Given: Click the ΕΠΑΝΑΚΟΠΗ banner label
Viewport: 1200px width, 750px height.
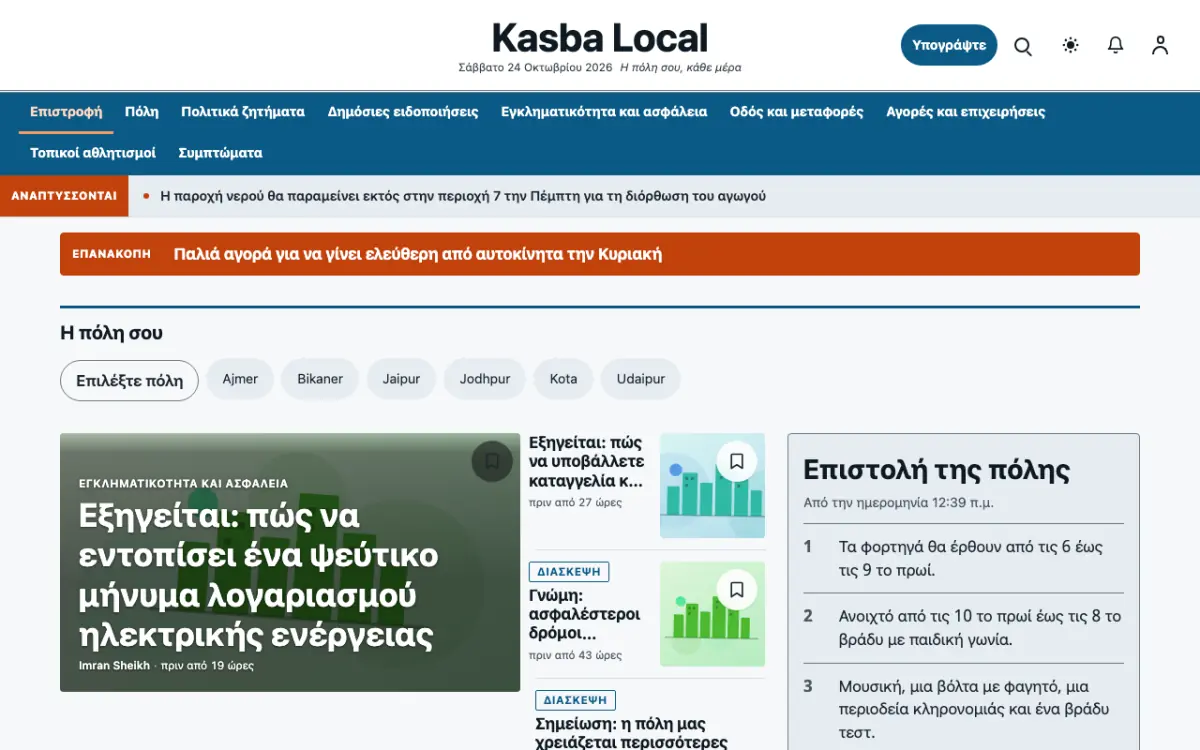Looking at the screenshot, I should tap(112, 254).
